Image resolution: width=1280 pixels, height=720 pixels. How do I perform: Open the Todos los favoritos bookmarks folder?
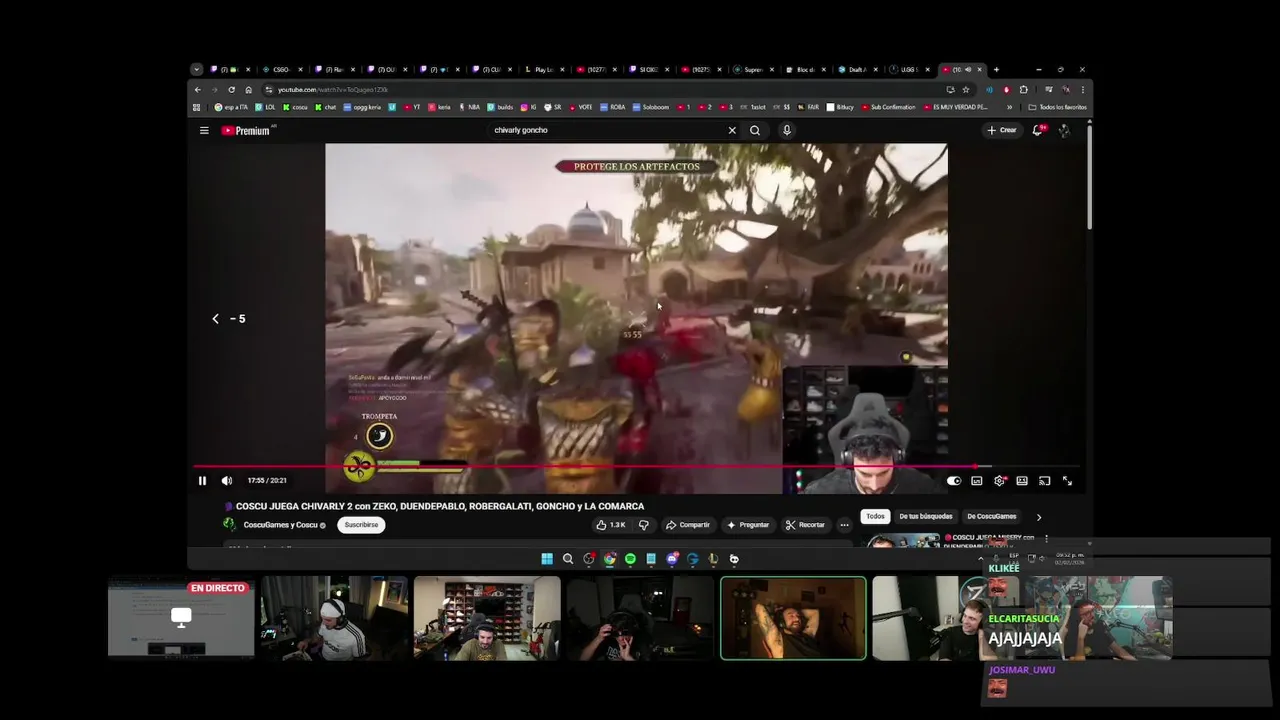(1058, 107)
